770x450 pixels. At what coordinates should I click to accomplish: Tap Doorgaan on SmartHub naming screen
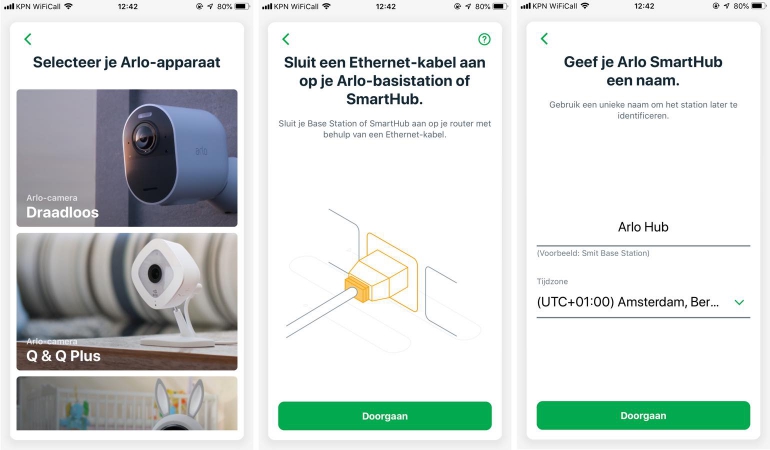[x=643, y=416]
